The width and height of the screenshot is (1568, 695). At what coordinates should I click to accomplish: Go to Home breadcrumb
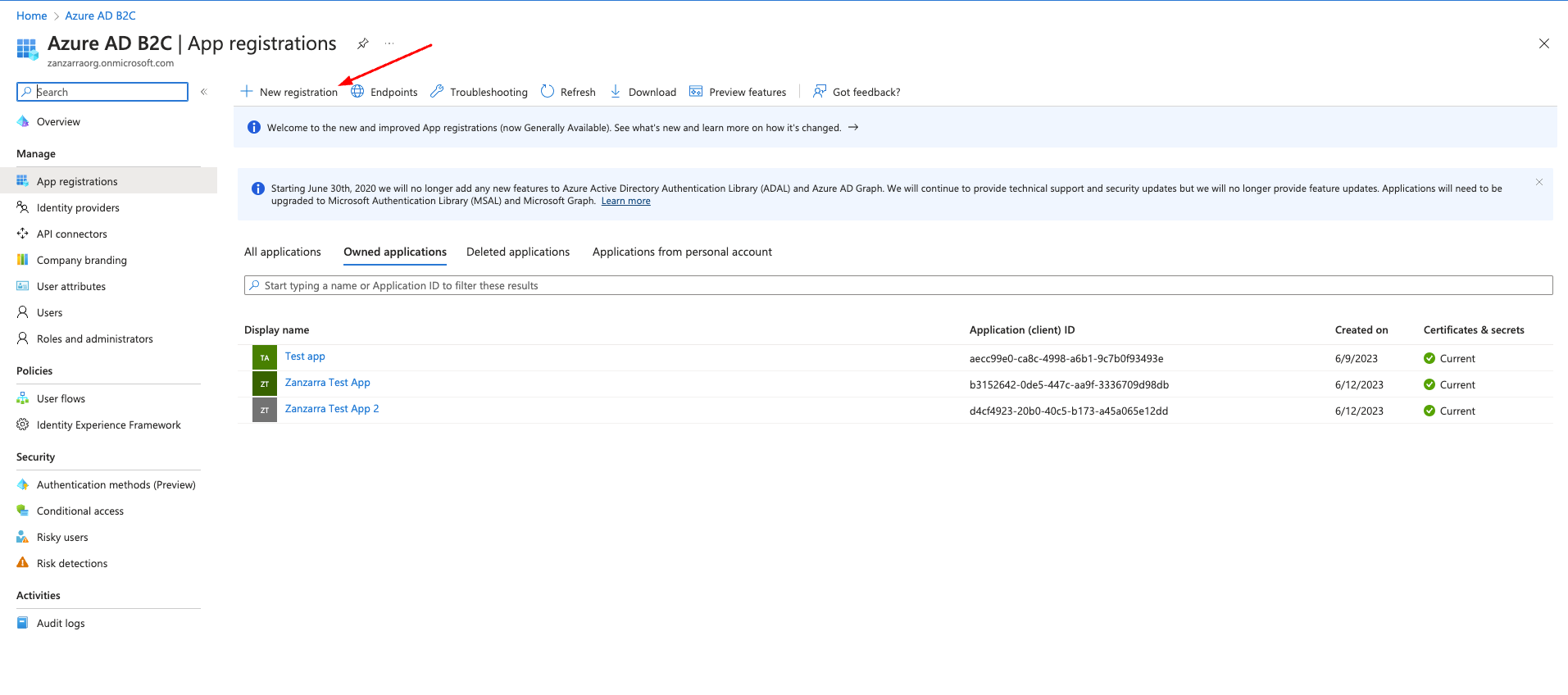32,16
